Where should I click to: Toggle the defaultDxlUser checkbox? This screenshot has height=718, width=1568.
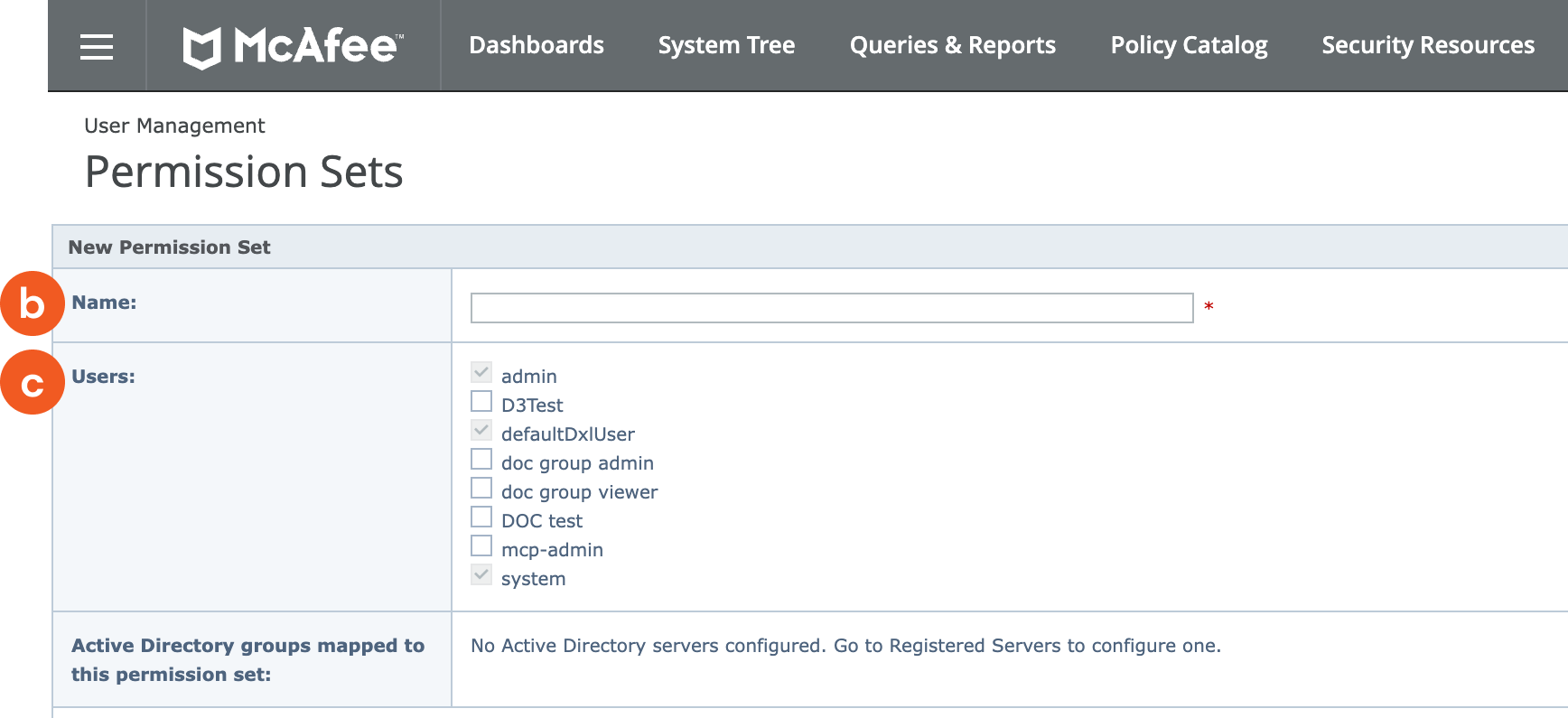(x=481, y=431)
